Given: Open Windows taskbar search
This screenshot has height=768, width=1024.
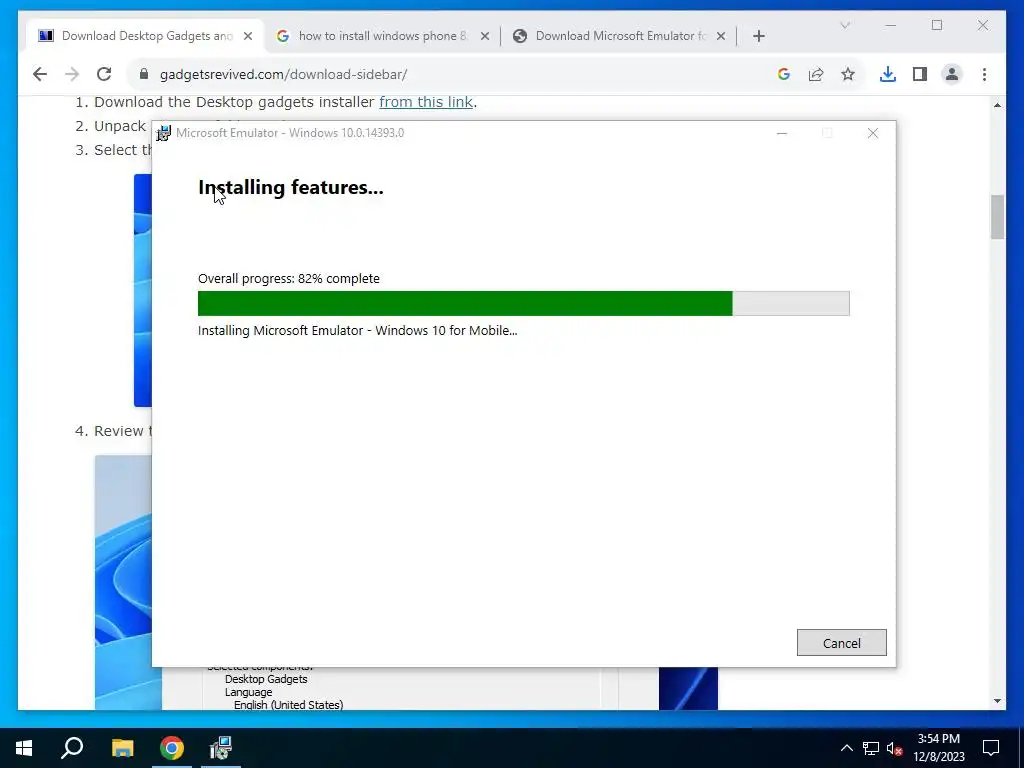Looking at the screenshot, I should pyautogui.click(x=72, y=748).
